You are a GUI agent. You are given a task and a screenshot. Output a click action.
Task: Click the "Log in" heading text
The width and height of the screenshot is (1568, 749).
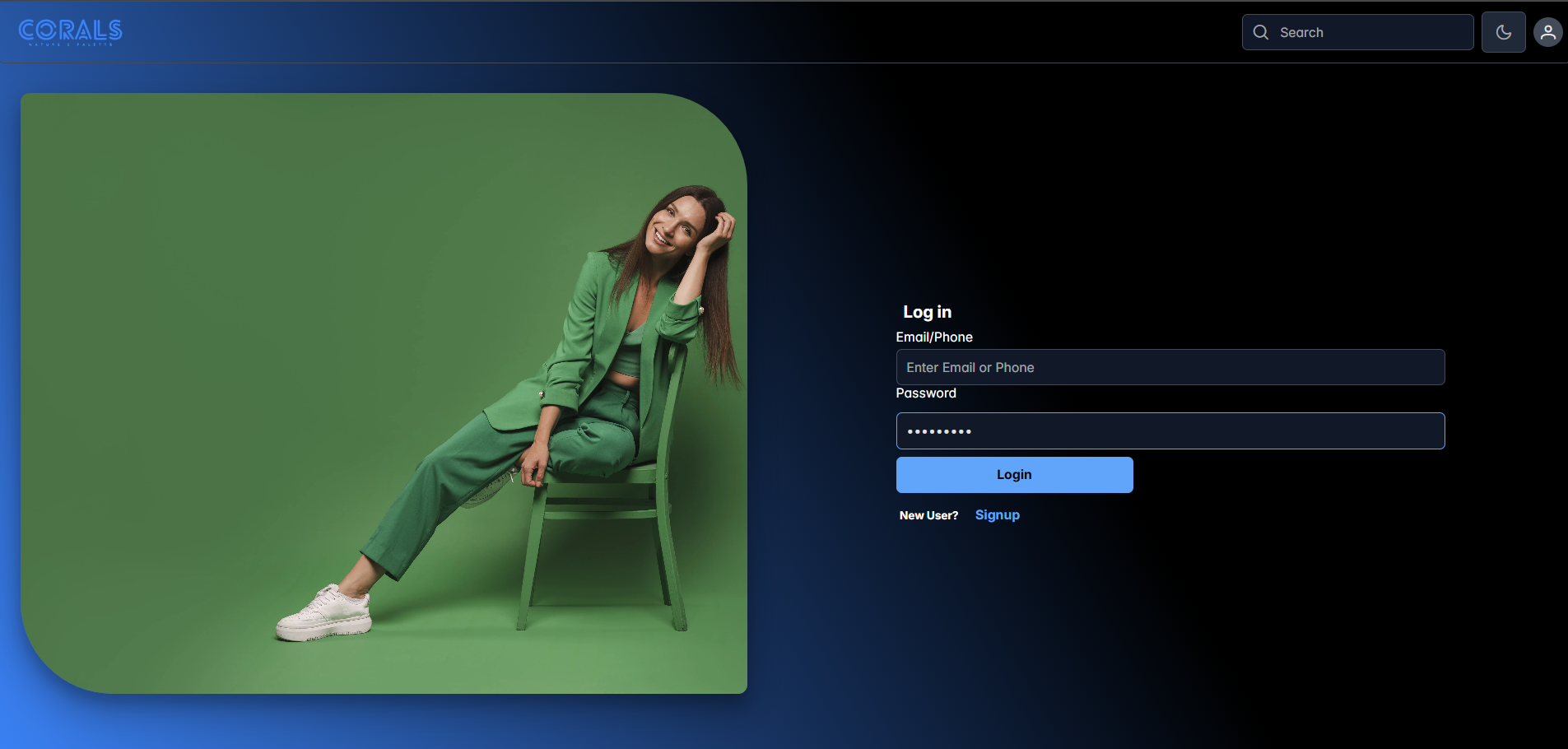coord(927,312)
